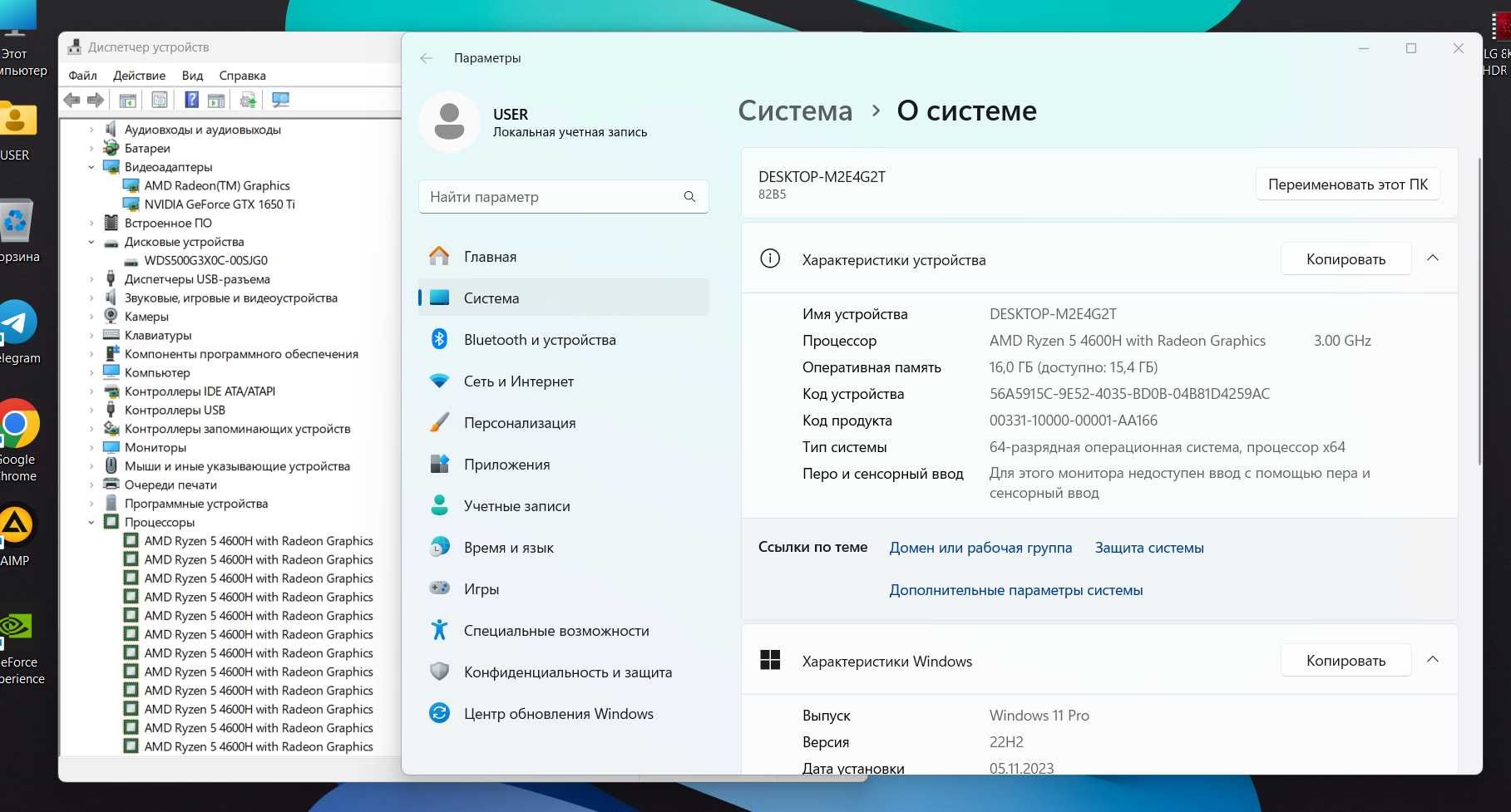Screen dimensions: 1511x812
Task: Select the Встроенное ПО tree item
Action: [x=168, y=223]
